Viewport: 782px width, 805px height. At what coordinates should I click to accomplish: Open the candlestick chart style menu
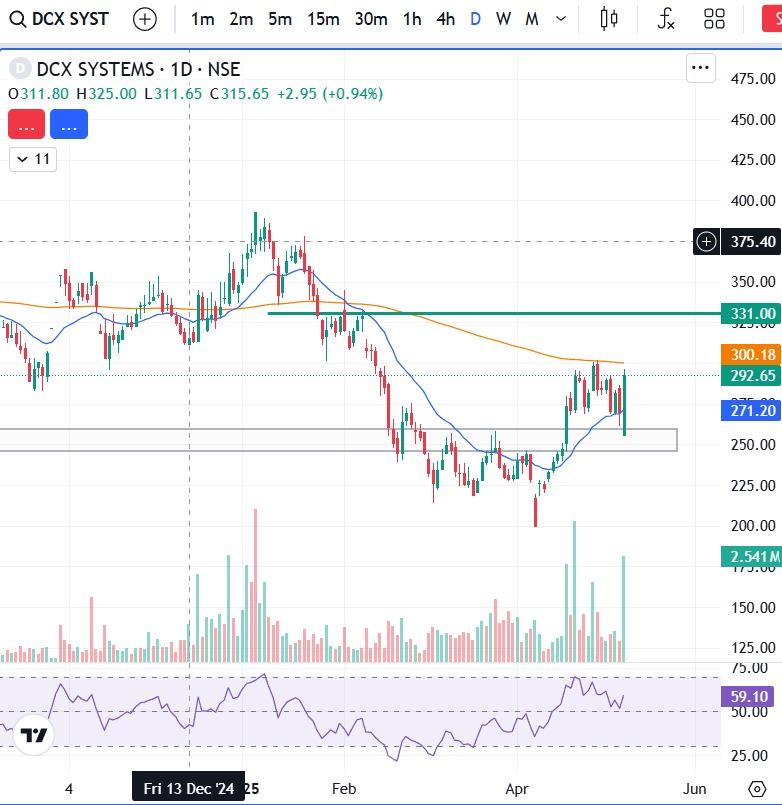tap(609, 20)
